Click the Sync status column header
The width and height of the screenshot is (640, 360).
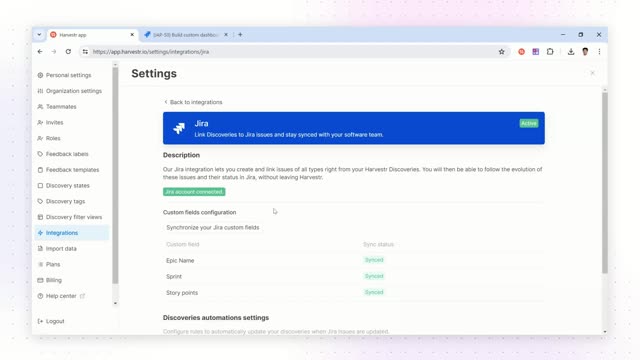click(x=378, y=244)
